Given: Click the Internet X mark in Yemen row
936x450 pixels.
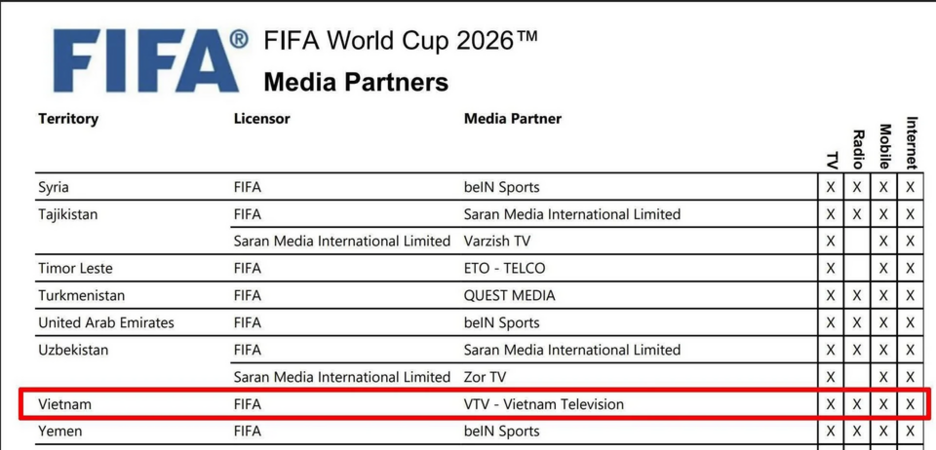Looking at the screenshot, I should point(910,432).
